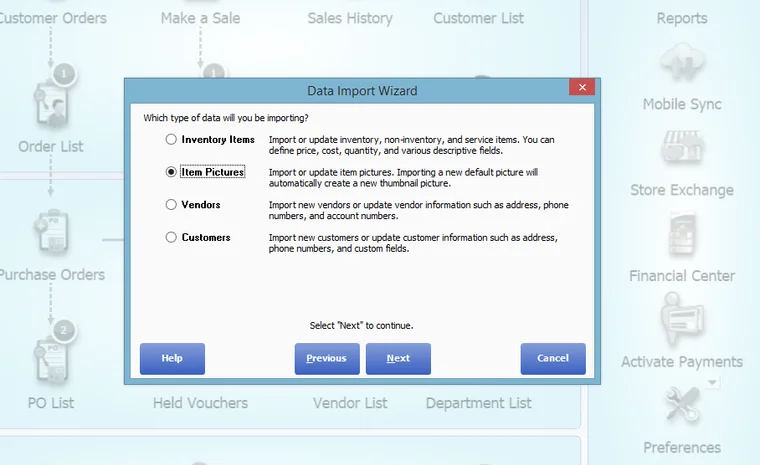Click the Customer List label
The image size is (760, 465).
coord(478,18)
